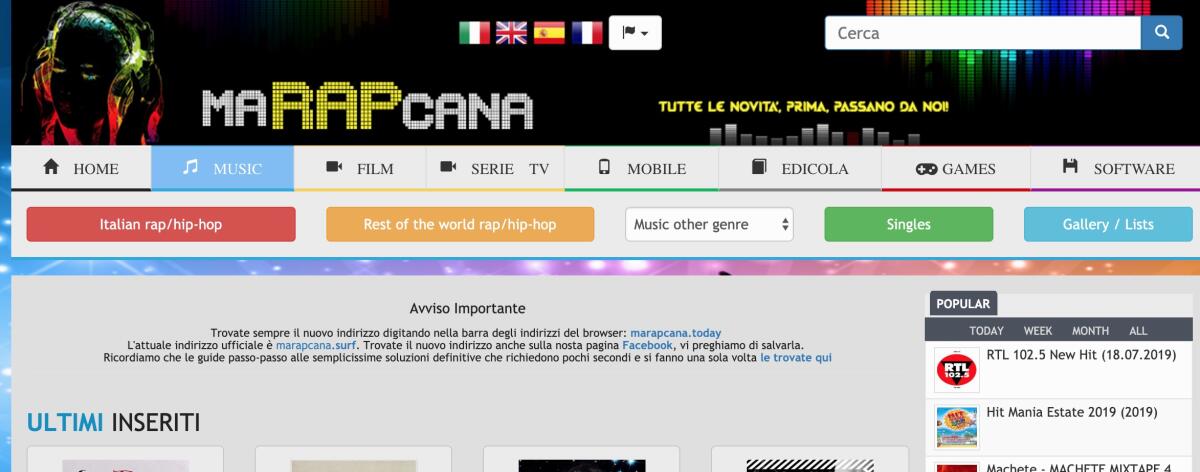1200x472 pixels.
Task: Open the MUSIC navigation tab
Action: point(222,168)
